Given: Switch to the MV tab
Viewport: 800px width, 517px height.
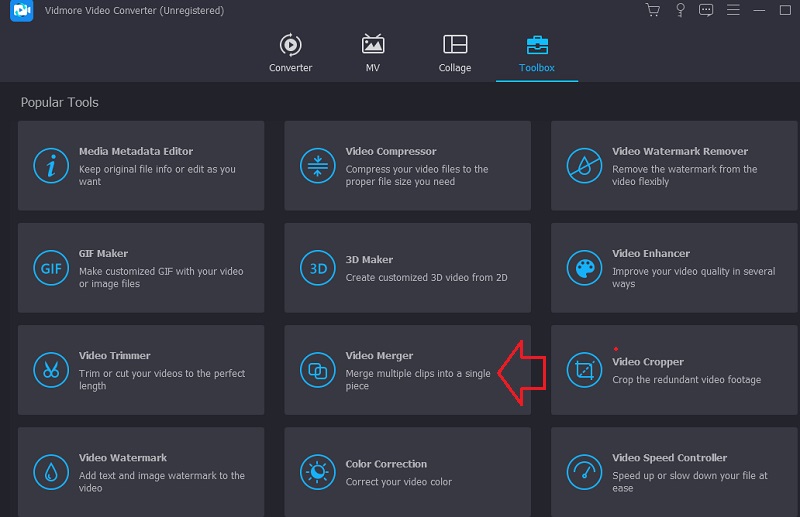Looking at the screenshot, I should pos(373,54).
